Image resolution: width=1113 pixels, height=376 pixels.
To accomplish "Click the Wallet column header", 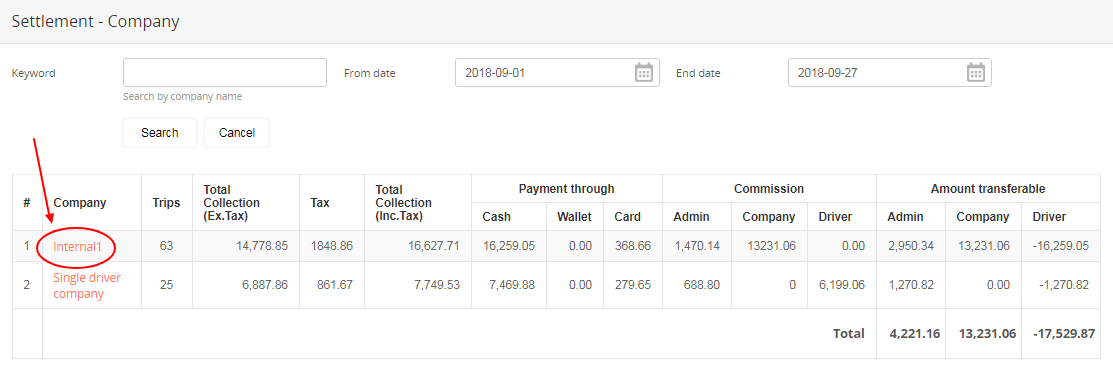I will pyautogui.click(x=574, y=216).
